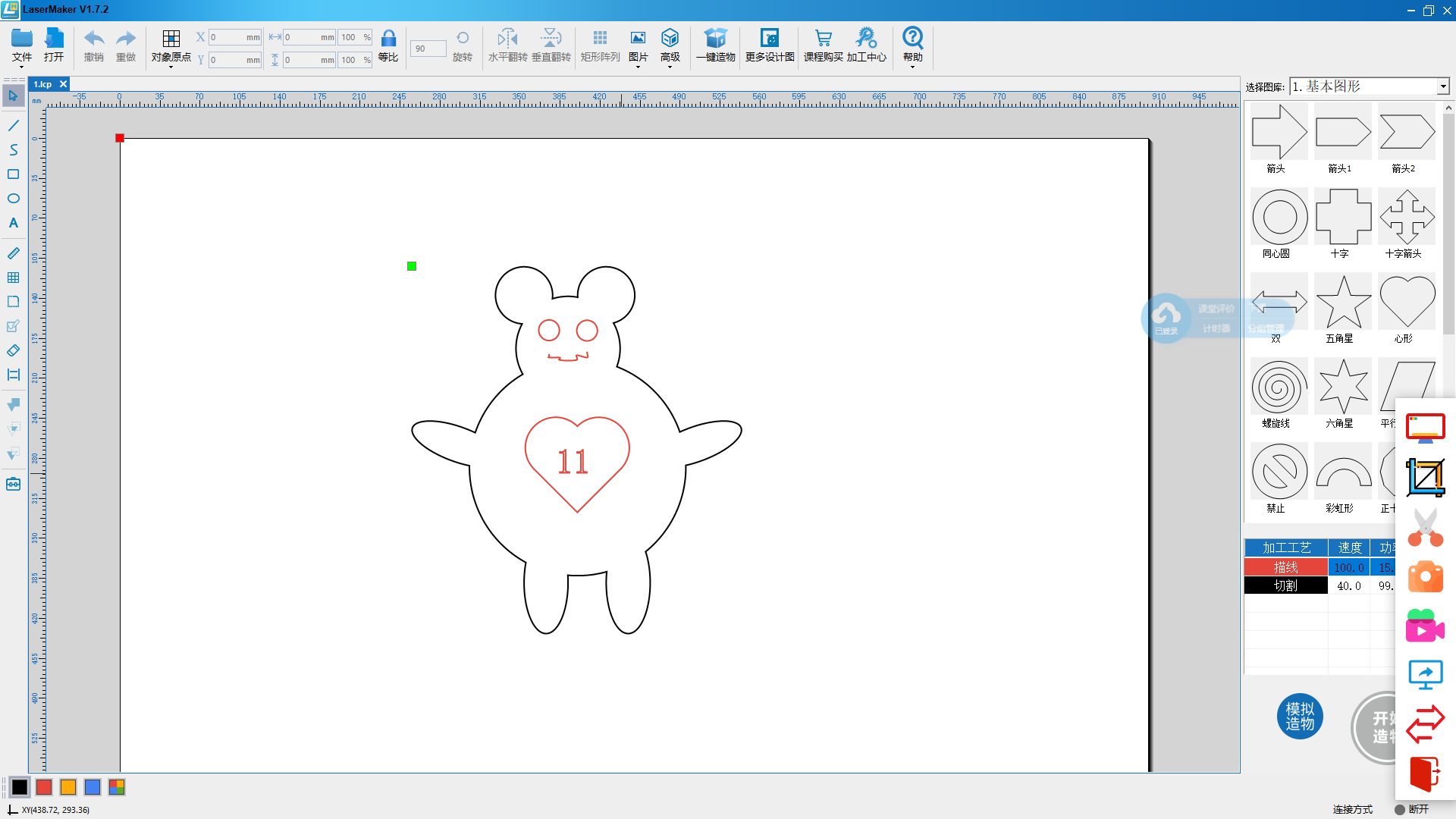The height and width of the screenshot is (819, 1456).
Task: Select the line drawing tool
Action: tap(13, 126)
